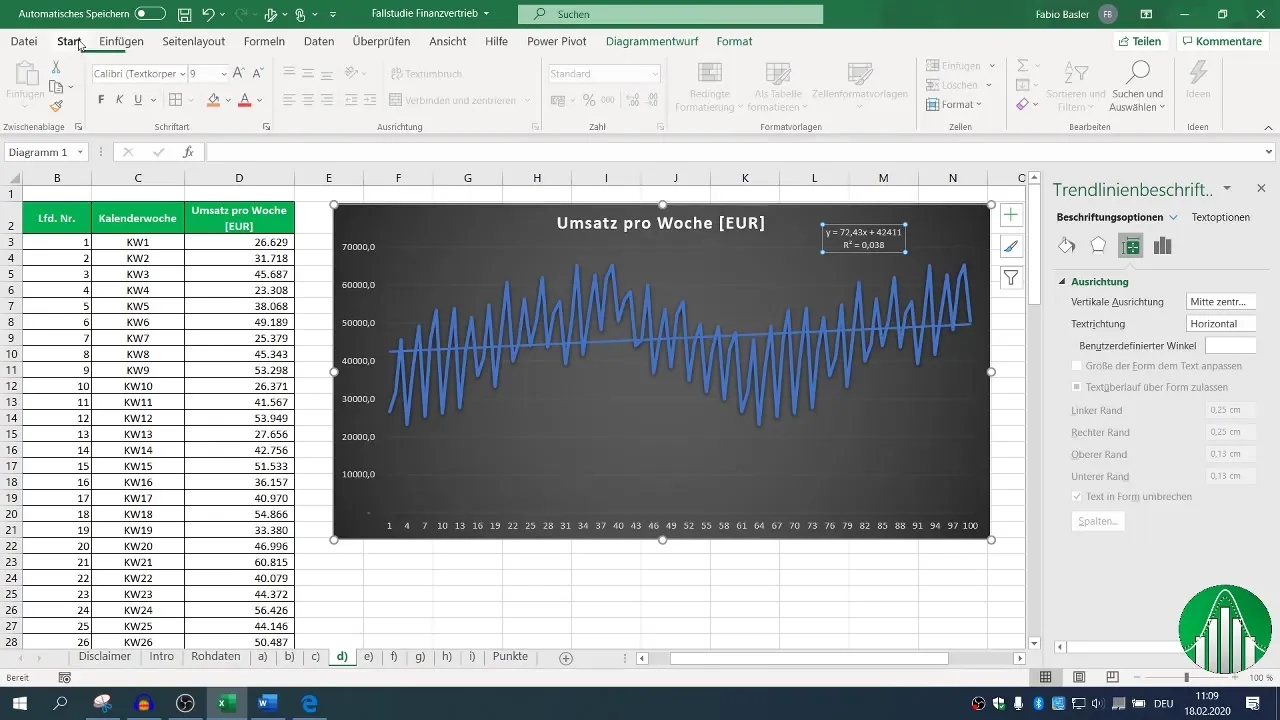Screen dimensions: 1280x720
Task: Toggle Textüberlauf über Form zulassen checkbox
Action: point(1076,387)
